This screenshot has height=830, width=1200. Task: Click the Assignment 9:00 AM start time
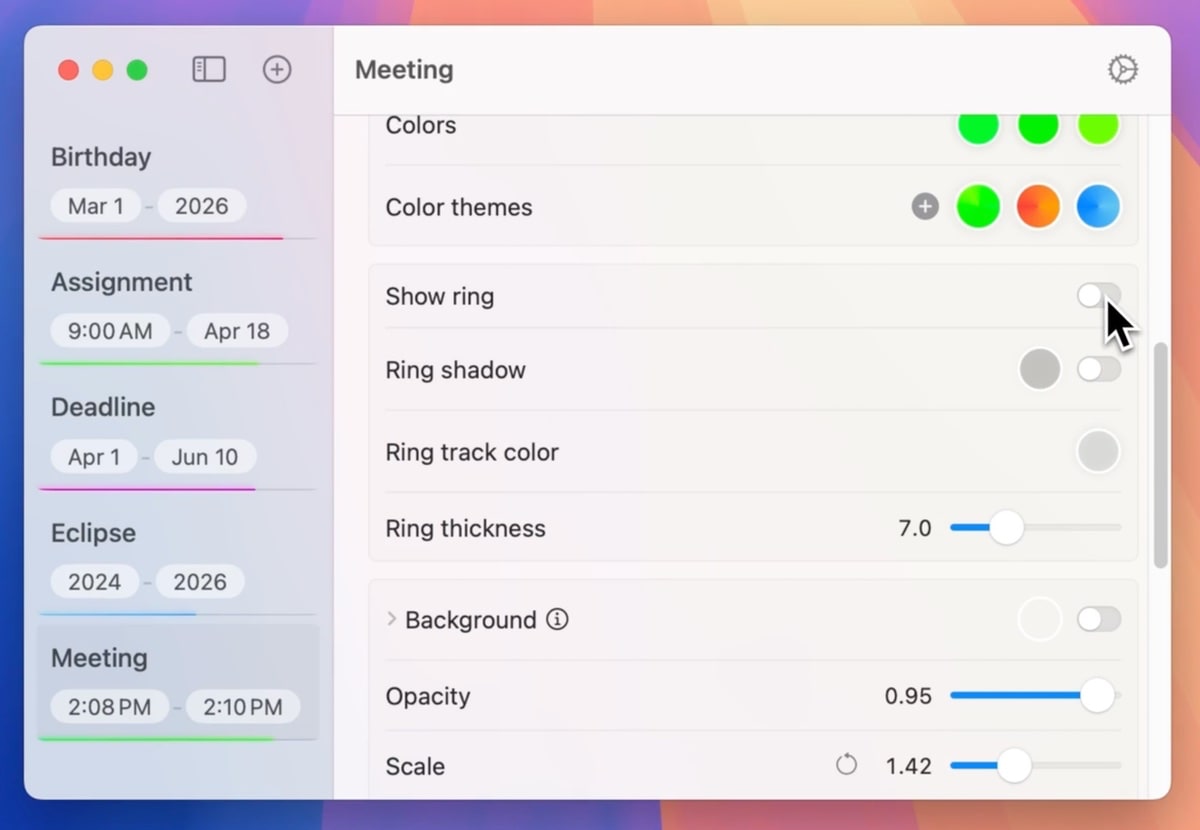click(x=109, y=331)
